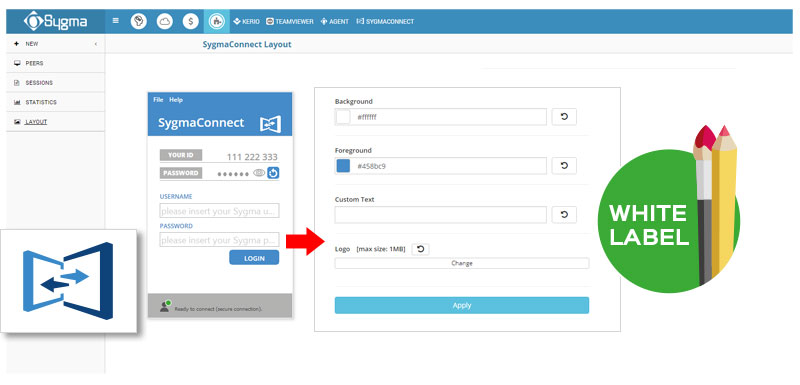This screenshot has height=385, width=800.
Task: Regenerate the password with the blue refresh icon
Action: coord(273,173)
